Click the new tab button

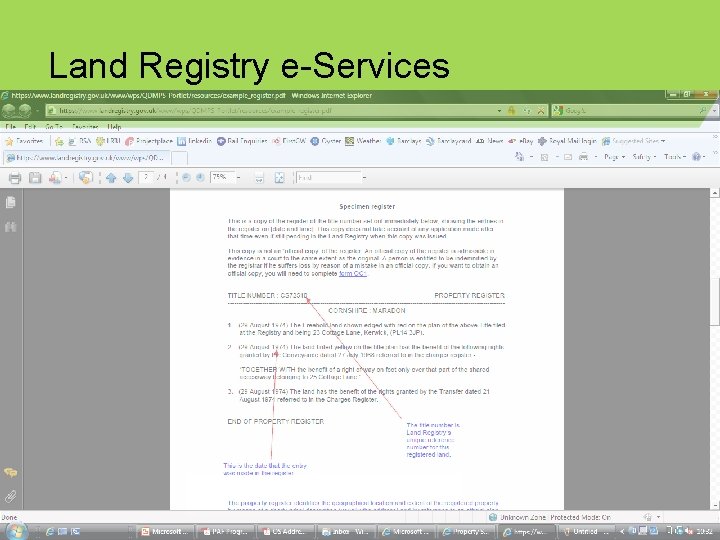coord(179,158)
